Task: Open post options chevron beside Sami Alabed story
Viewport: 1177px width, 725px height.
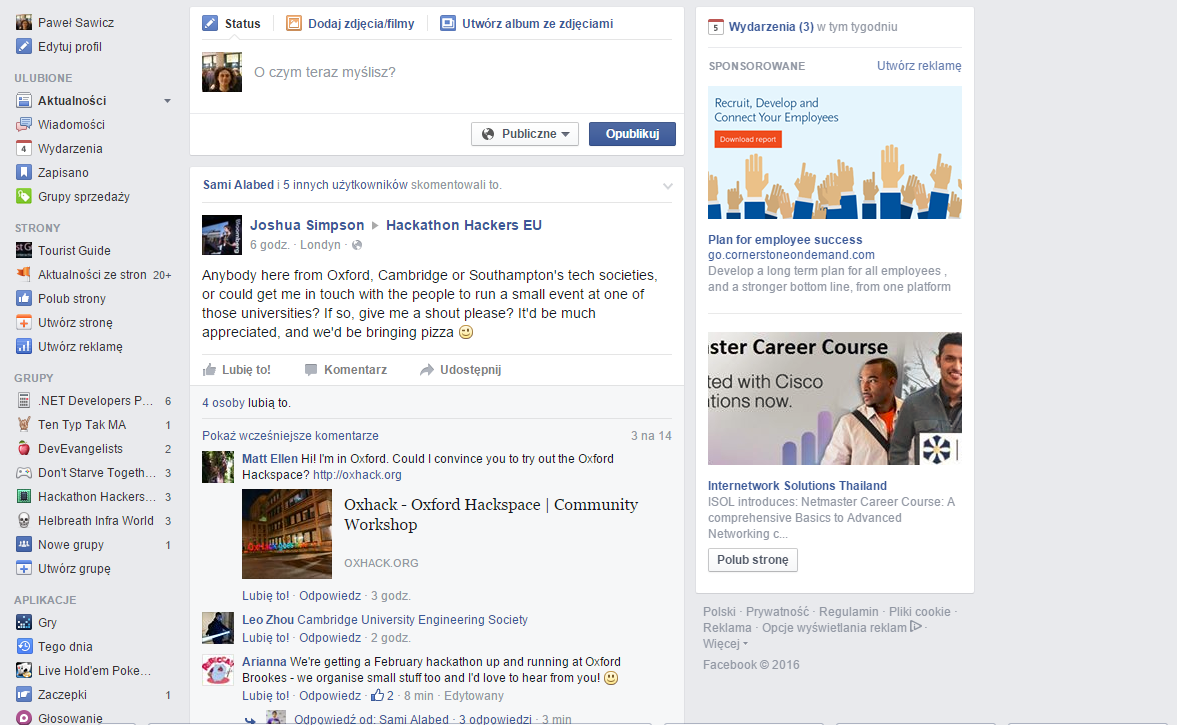Action: tap(667, 185)
